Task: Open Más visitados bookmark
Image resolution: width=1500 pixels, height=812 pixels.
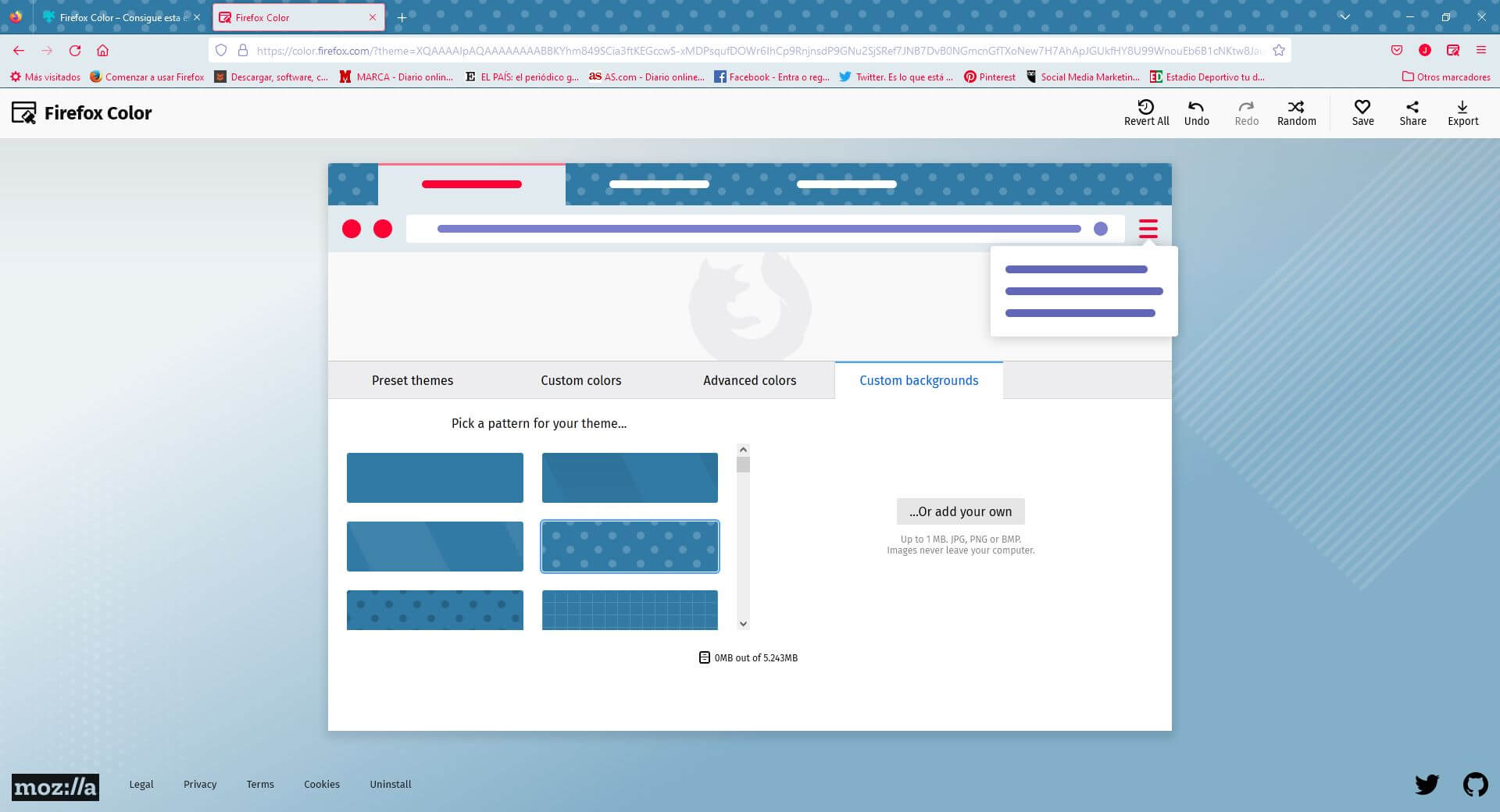Action: (45, 77)
